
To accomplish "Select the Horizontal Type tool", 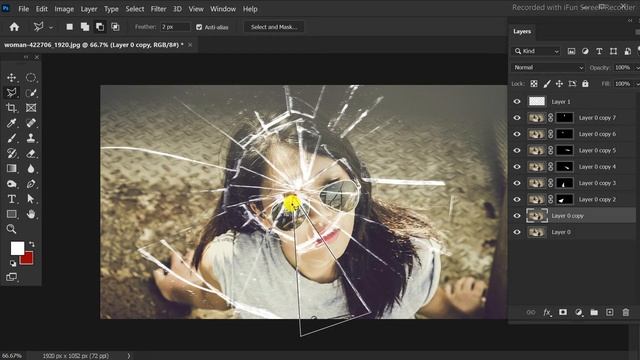I will (11, 199).
